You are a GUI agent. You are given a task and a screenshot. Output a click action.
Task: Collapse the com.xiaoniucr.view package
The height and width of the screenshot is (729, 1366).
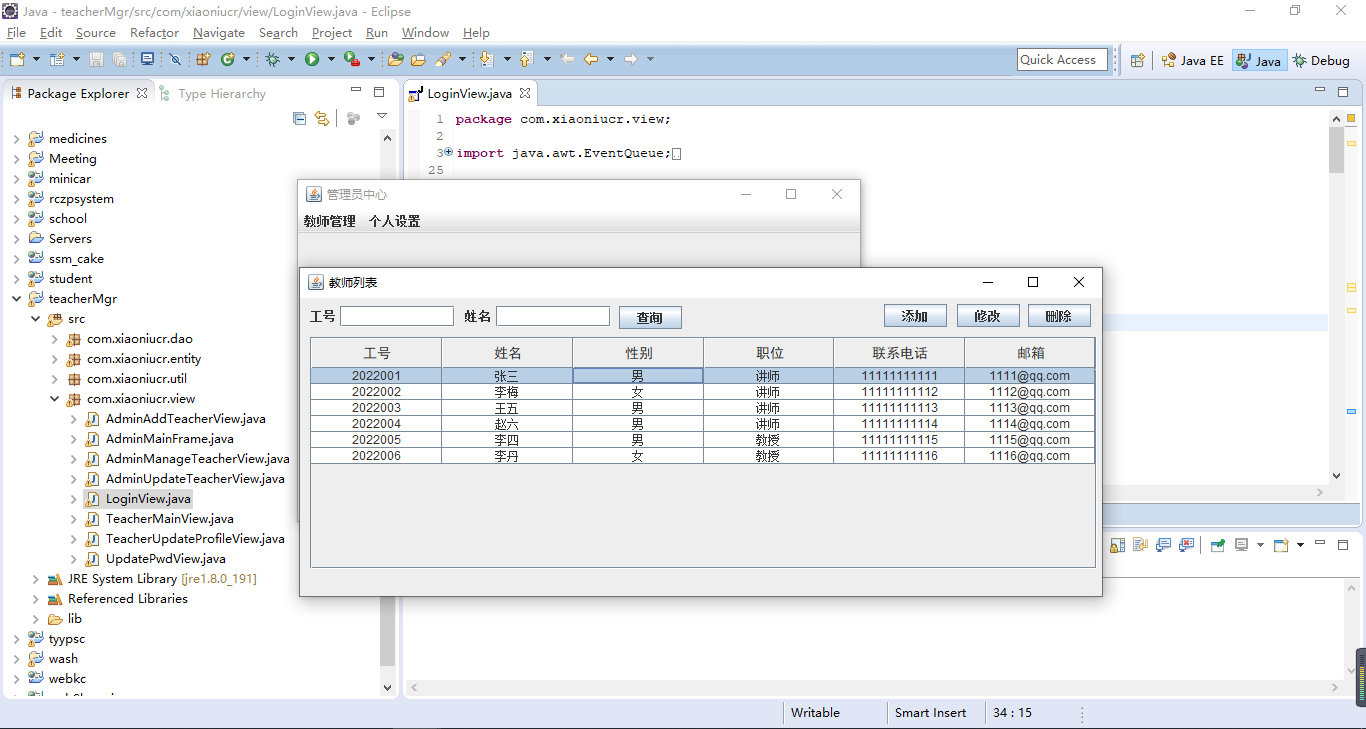tap(54, 399)
